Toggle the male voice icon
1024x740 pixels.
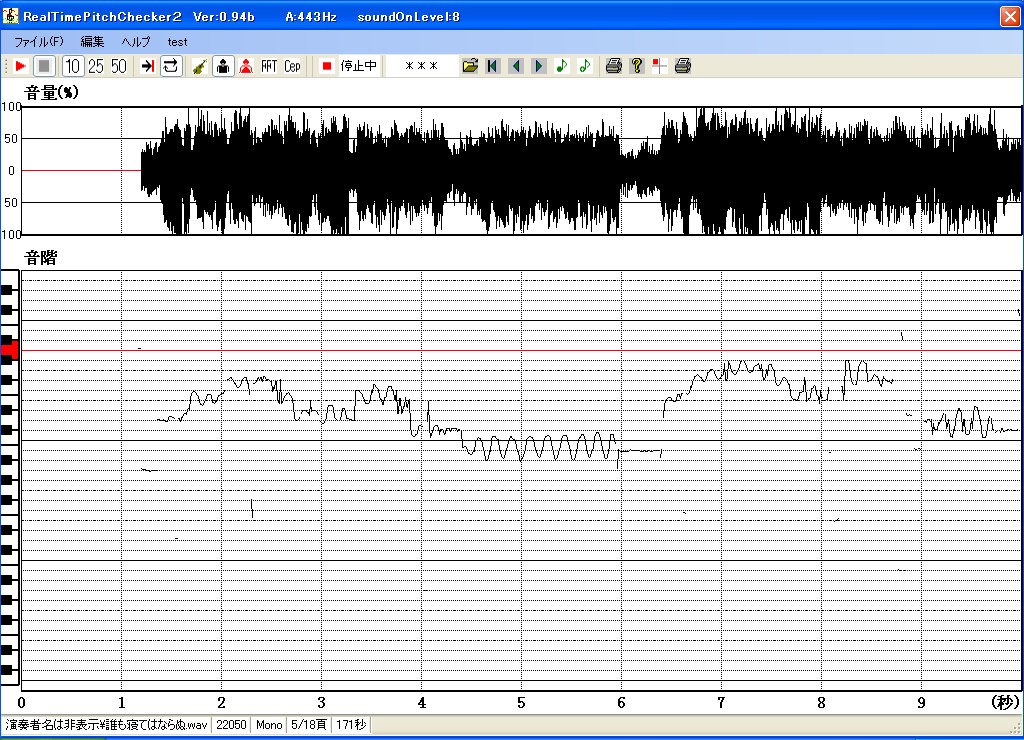pos(223,66)
